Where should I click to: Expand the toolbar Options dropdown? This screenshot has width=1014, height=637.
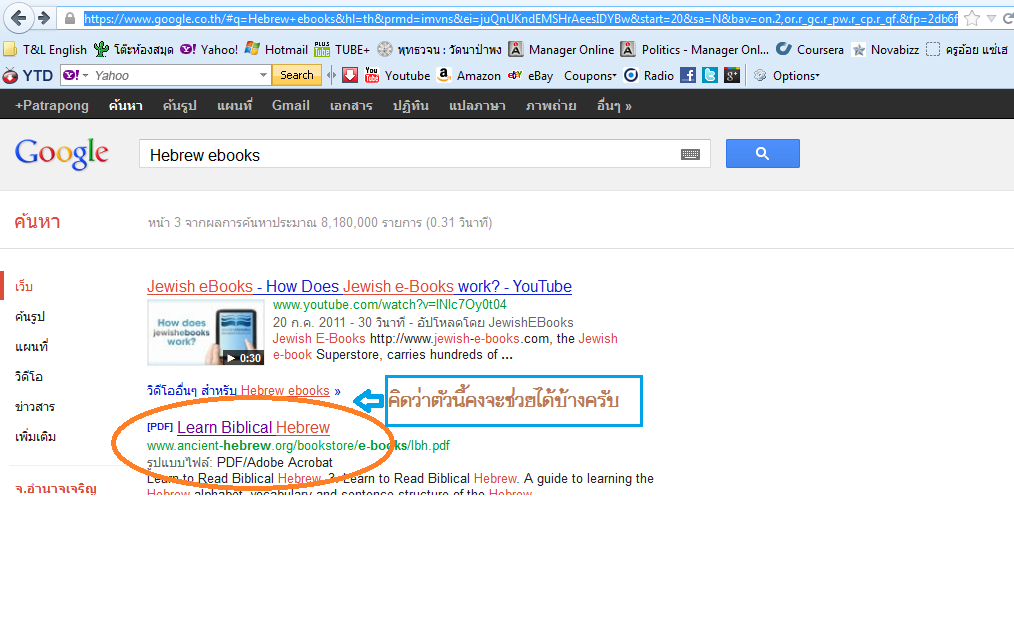[x=786, y=76]
